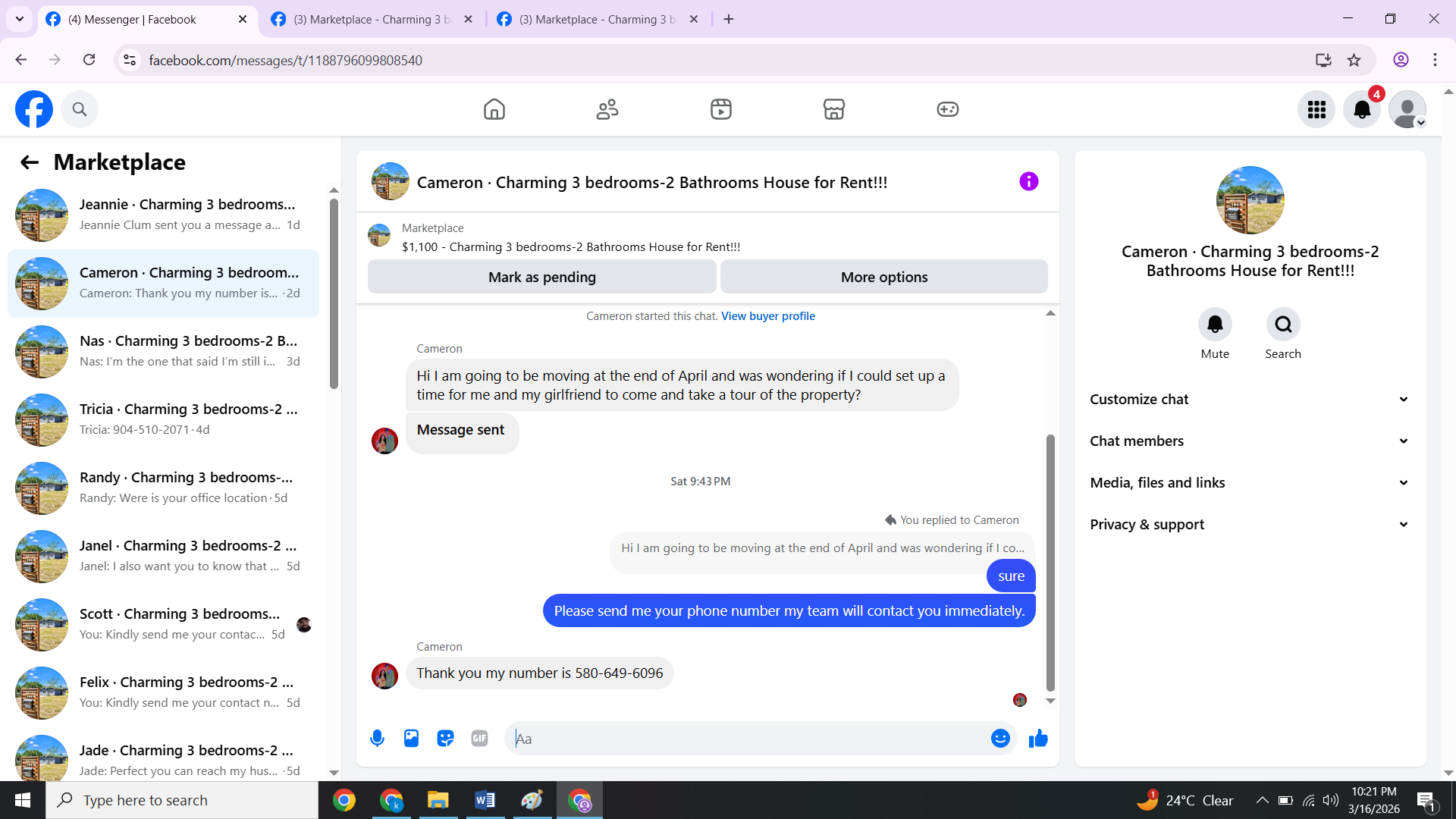Click into the Aa message input field
Viewport: 1456px width, 819px height.
(x=747, y=738)
